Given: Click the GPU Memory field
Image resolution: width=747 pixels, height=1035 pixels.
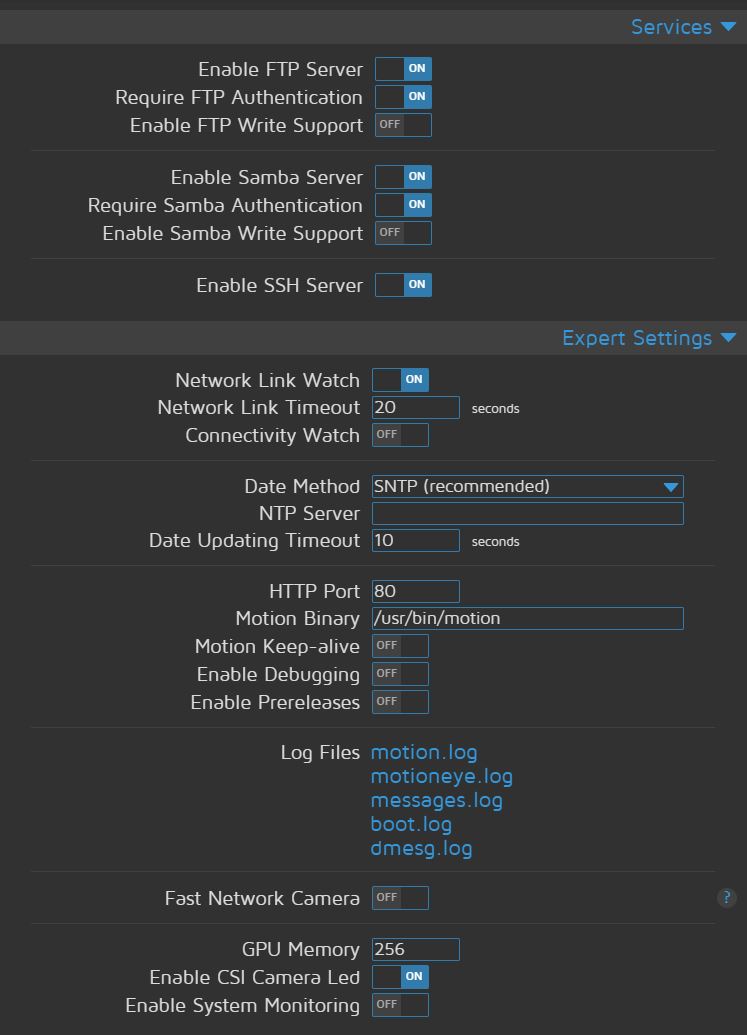Looking at the screenshot, I should [x=415, y=949].
